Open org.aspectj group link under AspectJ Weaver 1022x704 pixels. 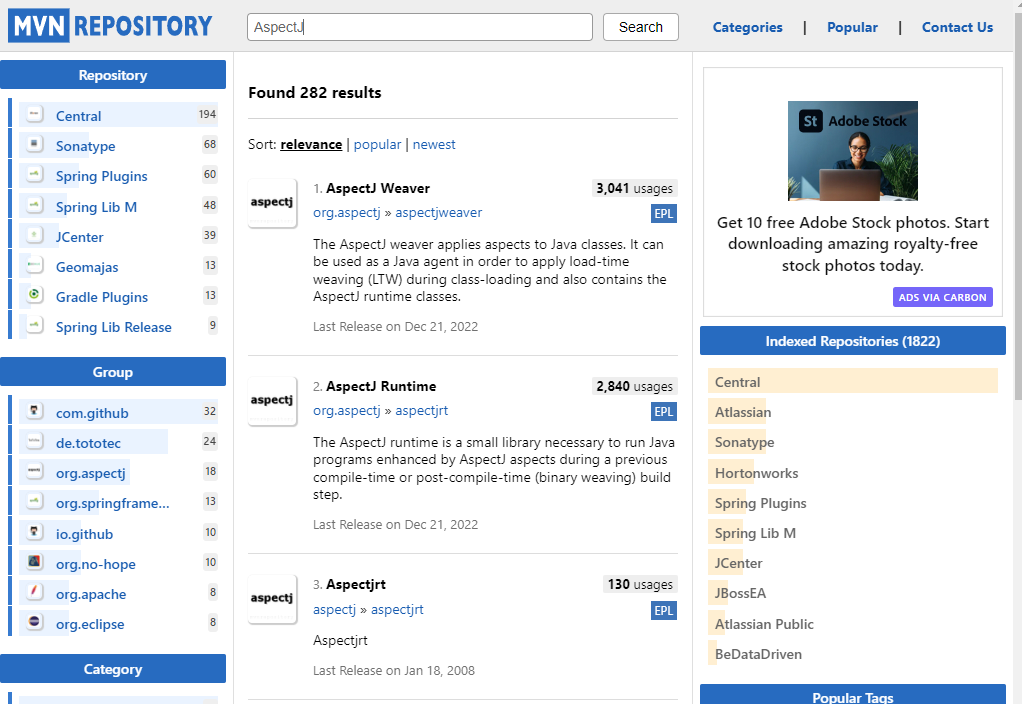tap(347, 213)
